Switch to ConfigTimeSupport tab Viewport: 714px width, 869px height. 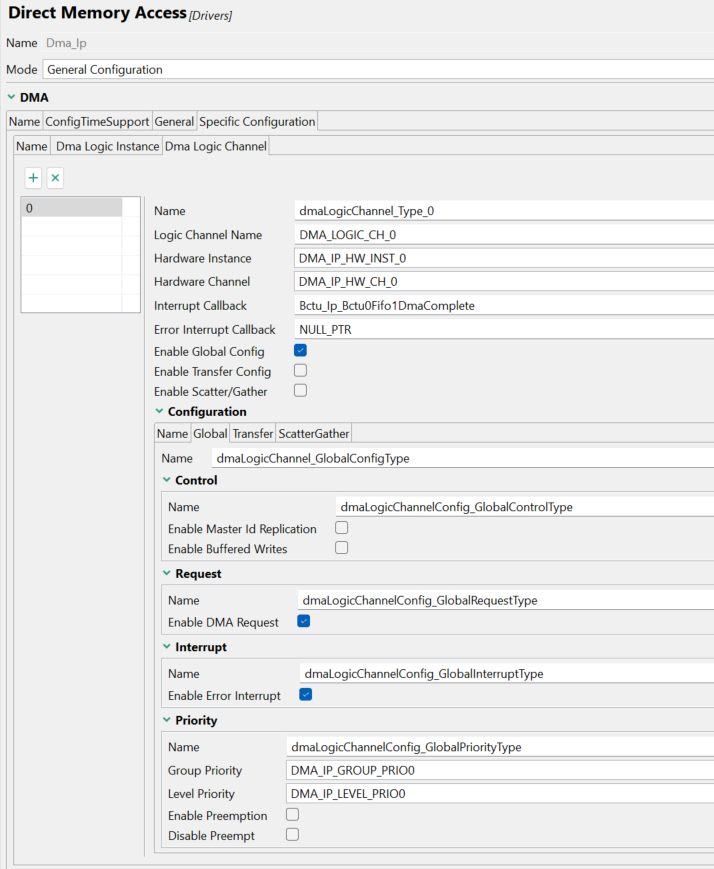pos(97,121)
